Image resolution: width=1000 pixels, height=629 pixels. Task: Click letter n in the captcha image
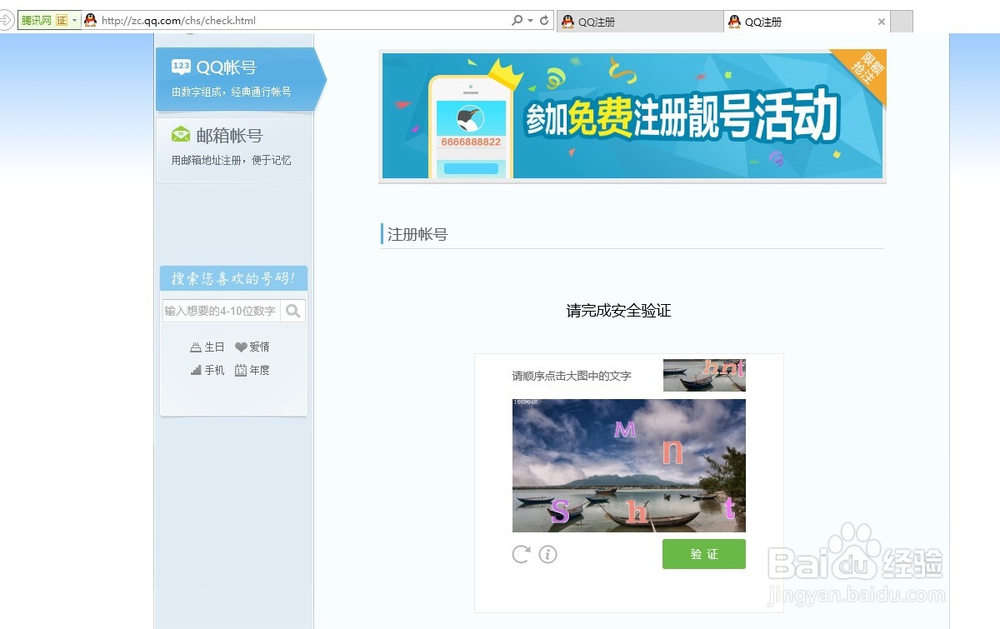click(672, 451)
